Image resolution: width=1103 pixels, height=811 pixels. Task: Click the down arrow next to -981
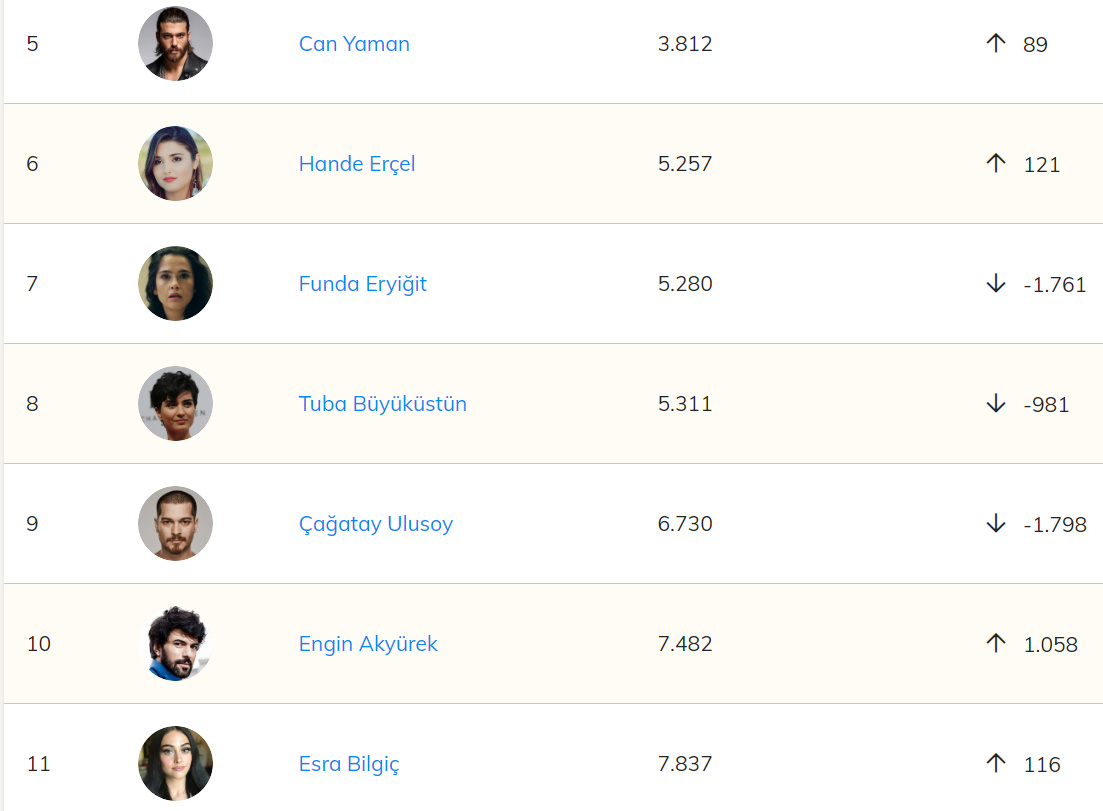coord(995,404)
